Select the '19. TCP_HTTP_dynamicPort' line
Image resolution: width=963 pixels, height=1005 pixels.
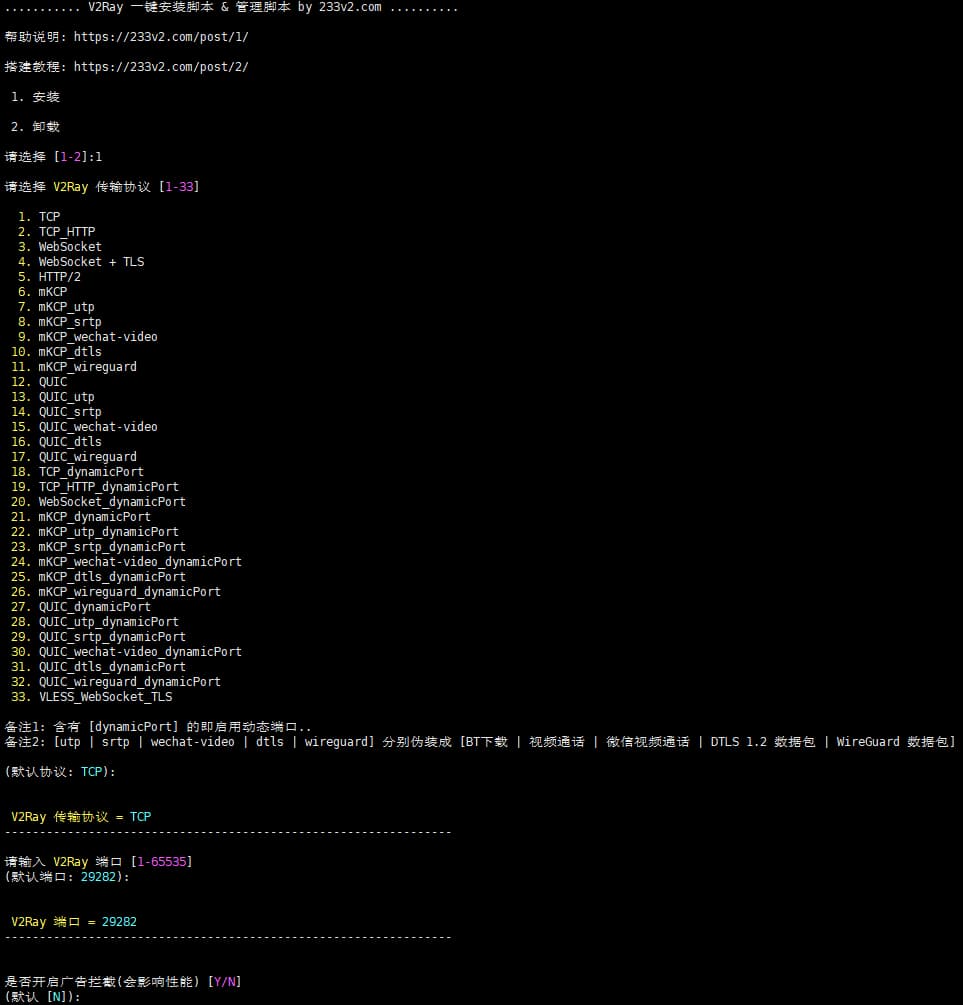click(x=95, y=486)
